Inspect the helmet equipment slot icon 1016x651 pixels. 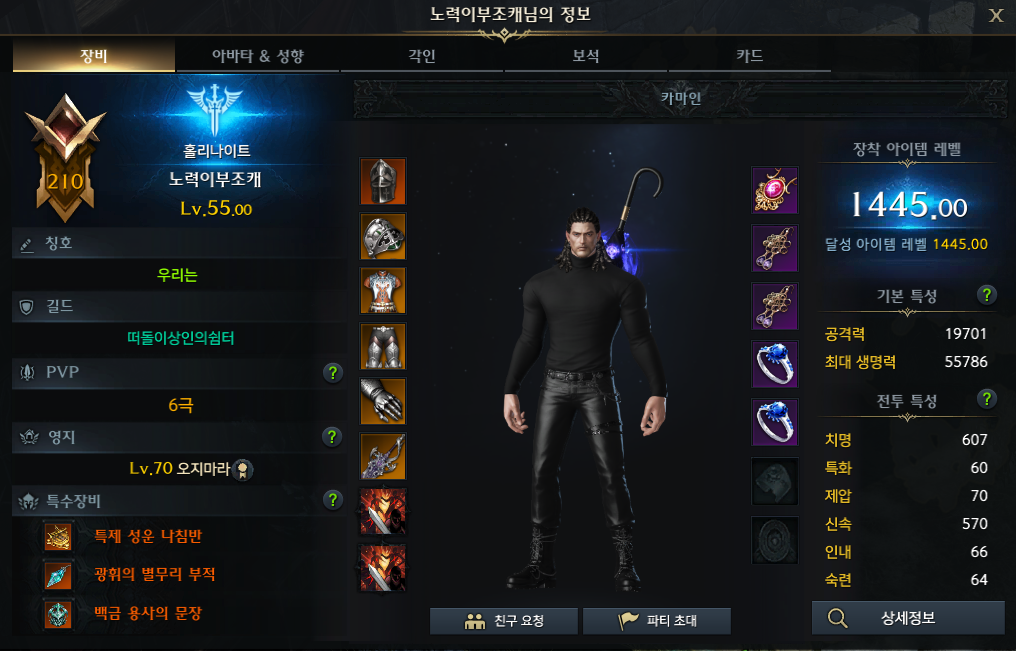pos(383,181)
